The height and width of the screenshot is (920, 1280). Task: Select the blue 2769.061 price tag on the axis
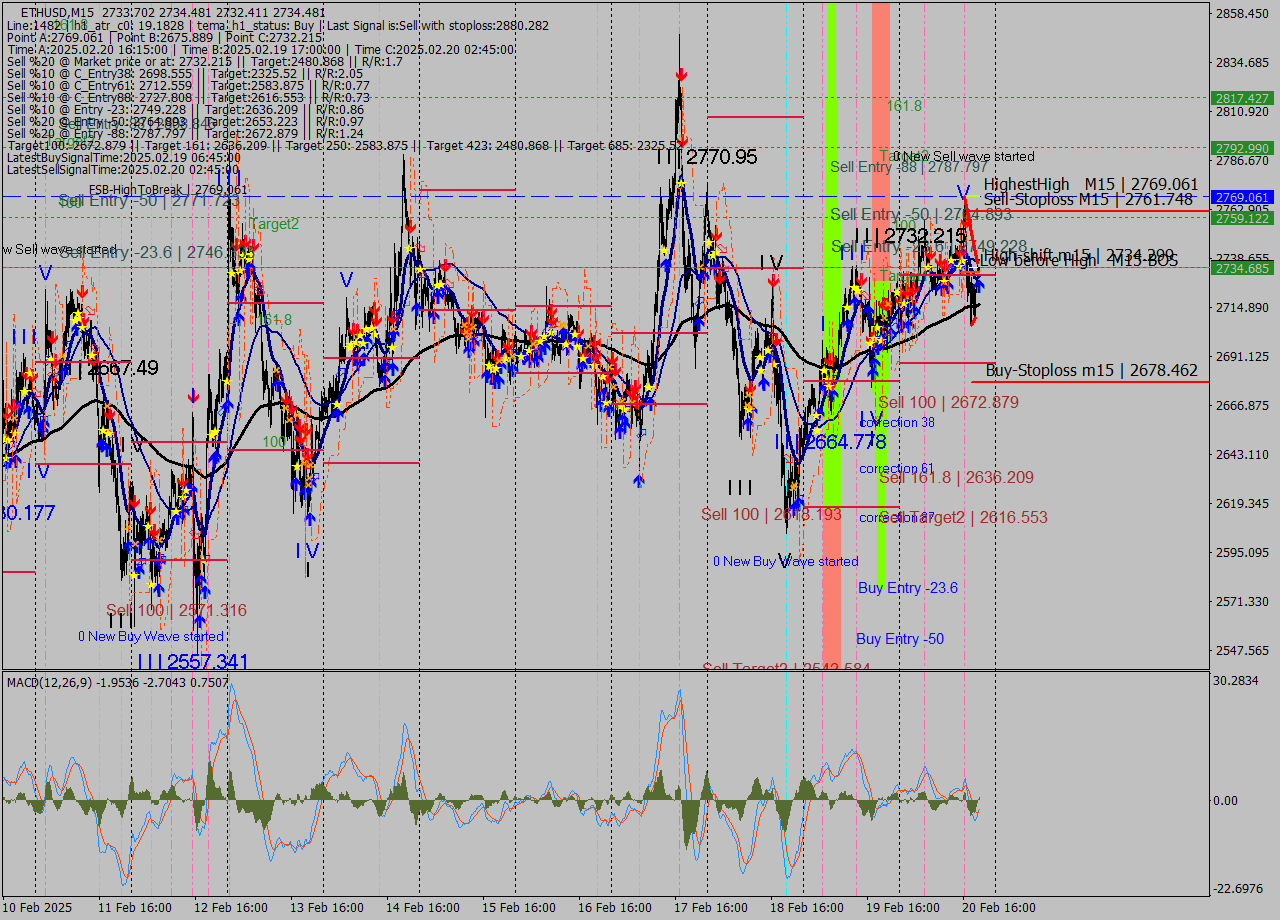click(1243, 198)
